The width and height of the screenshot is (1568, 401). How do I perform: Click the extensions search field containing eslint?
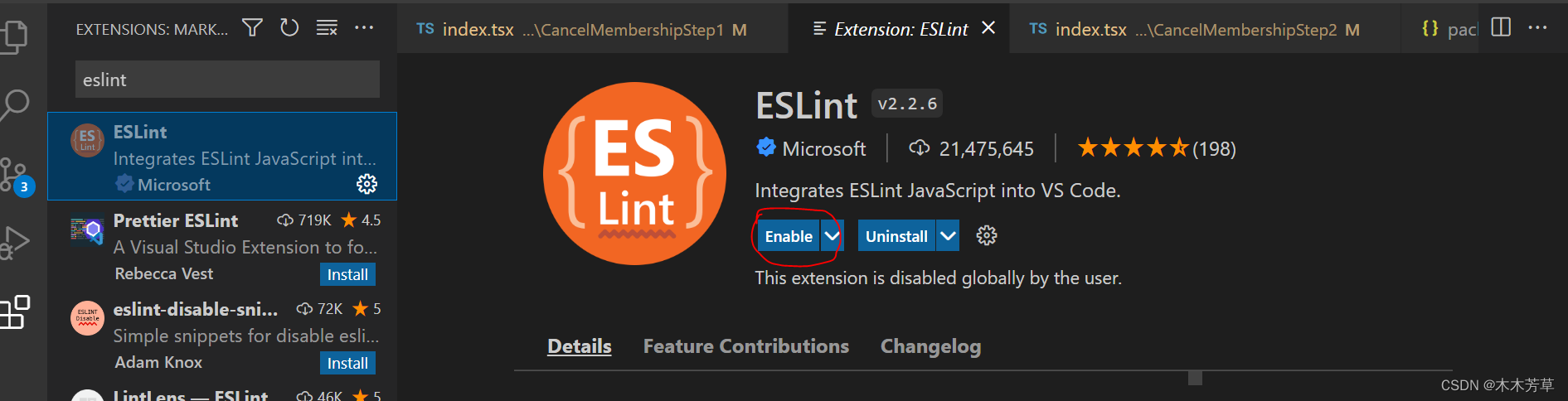coord(227,80)
